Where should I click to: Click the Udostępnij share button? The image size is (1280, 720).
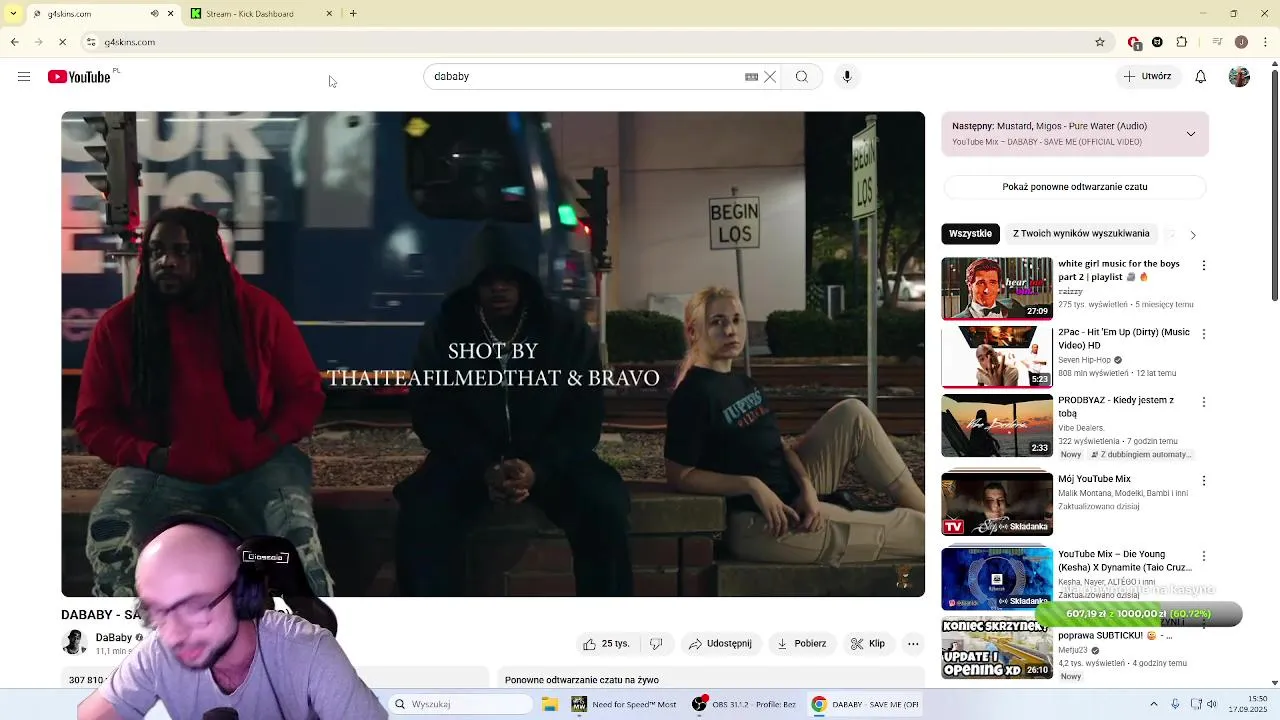[x=718, y=644]
